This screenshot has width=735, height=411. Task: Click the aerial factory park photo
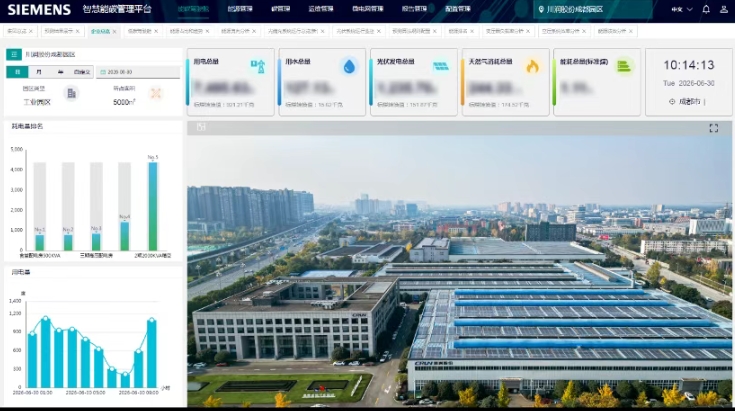point(459,271)
